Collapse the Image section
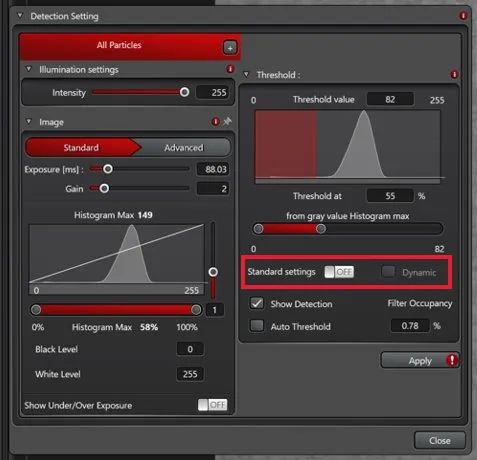477x460 pixels. click(29, 122)
